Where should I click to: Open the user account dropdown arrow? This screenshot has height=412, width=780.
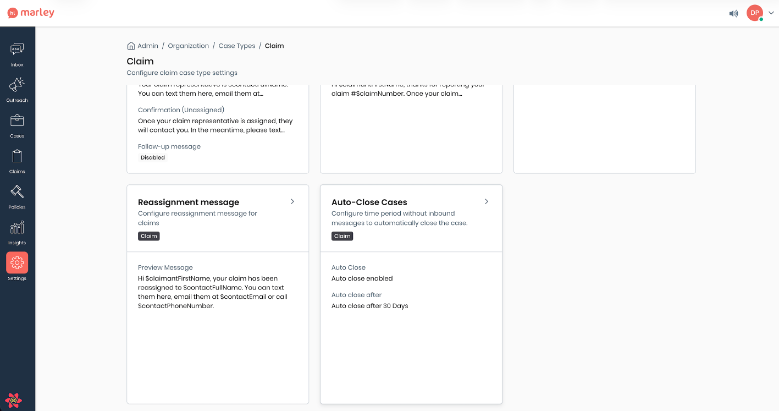[x=770, y=14]
